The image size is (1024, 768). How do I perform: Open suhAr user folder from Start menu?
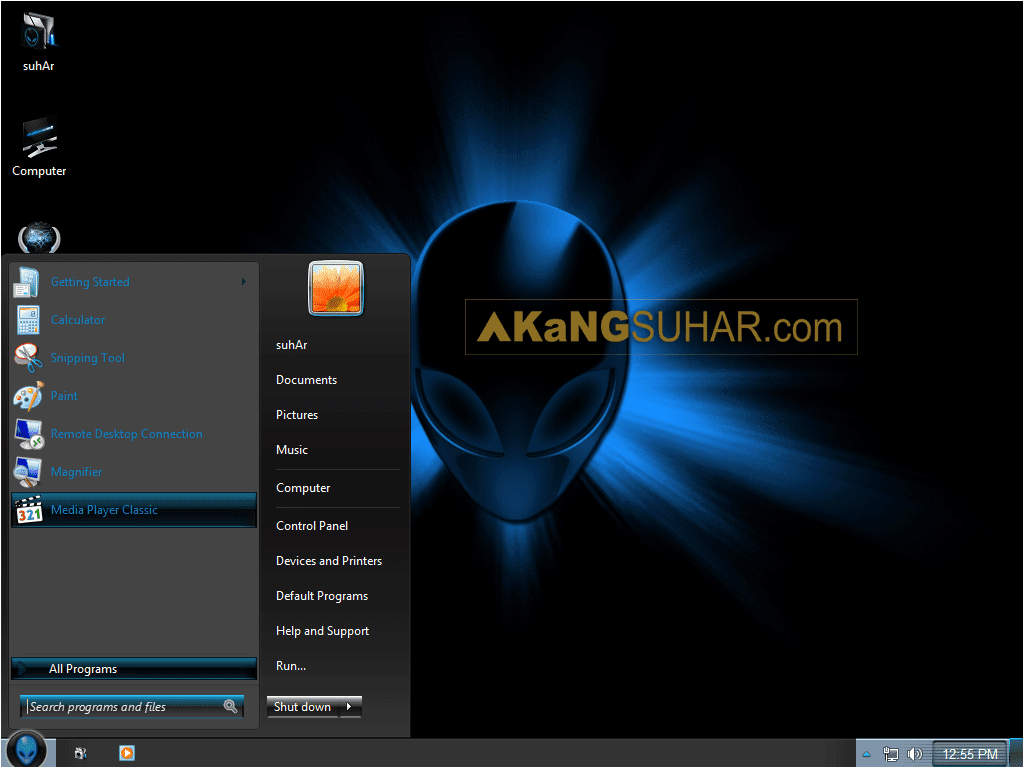pos(291,345)
